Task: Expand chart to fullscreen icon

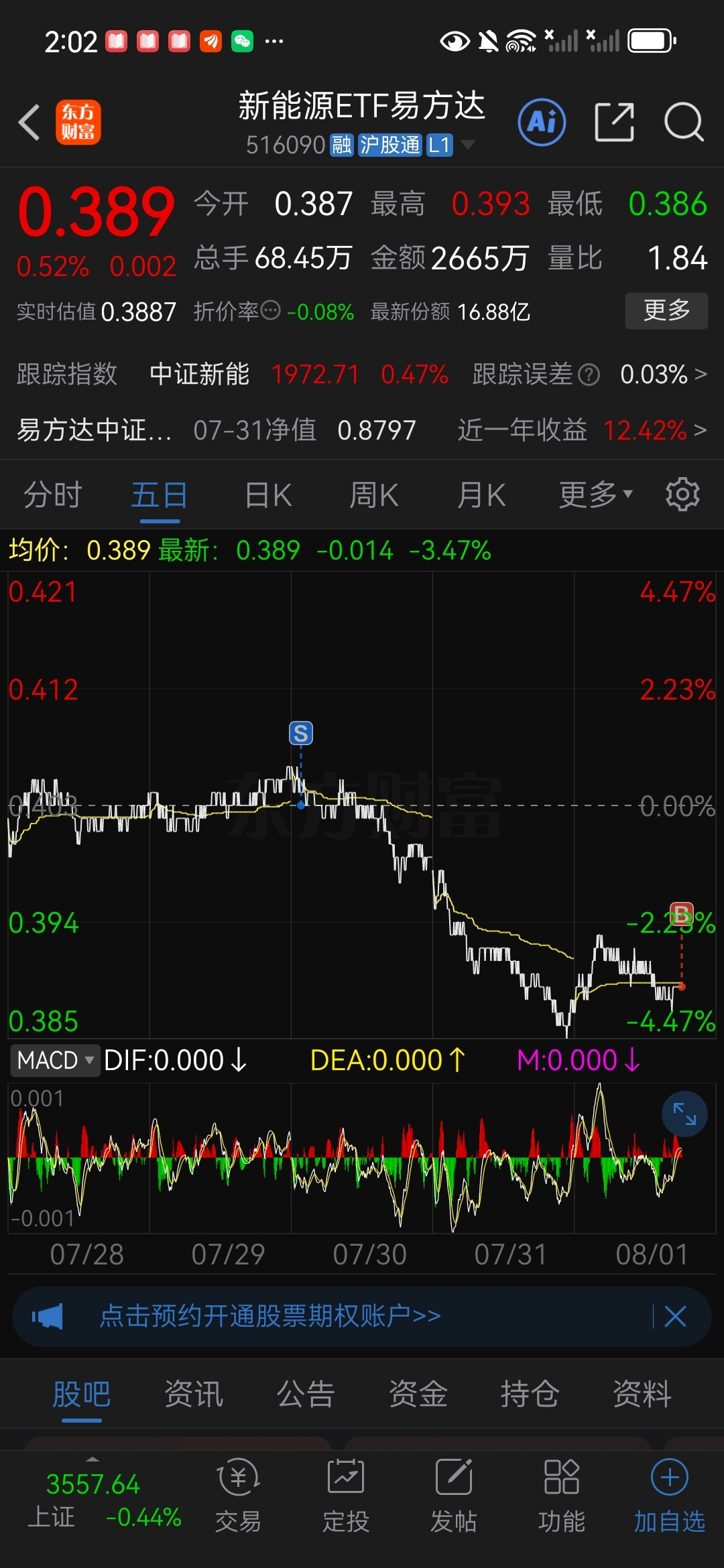Action: coord(684,1114)
